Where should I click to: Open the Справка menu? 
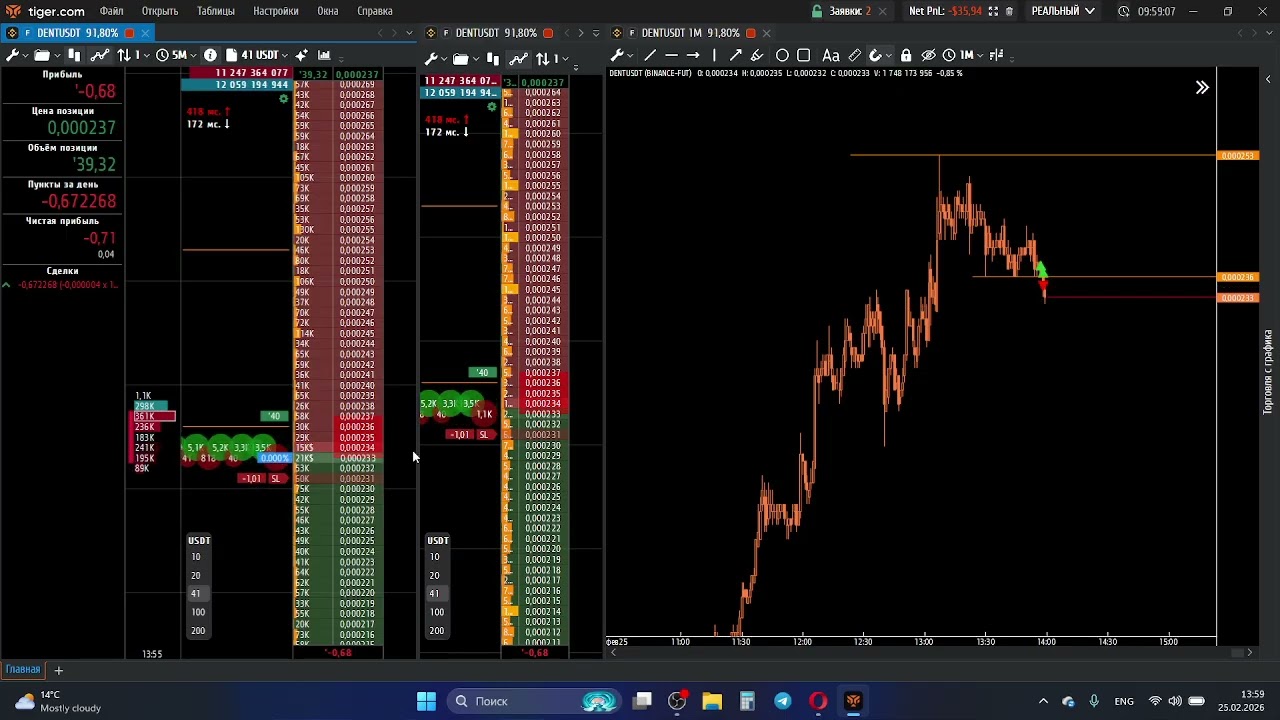pos(375,11)
